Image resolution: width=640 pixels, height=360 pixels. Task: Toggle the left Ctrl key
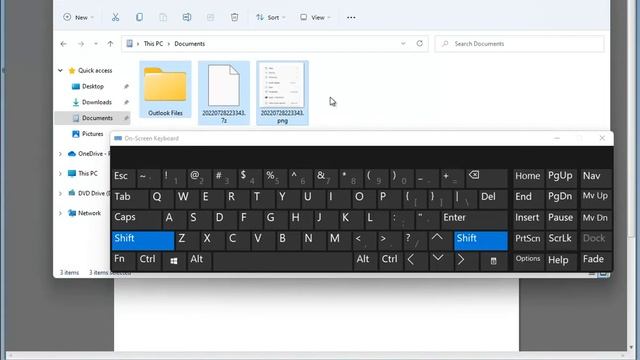(x=149, y=261)
